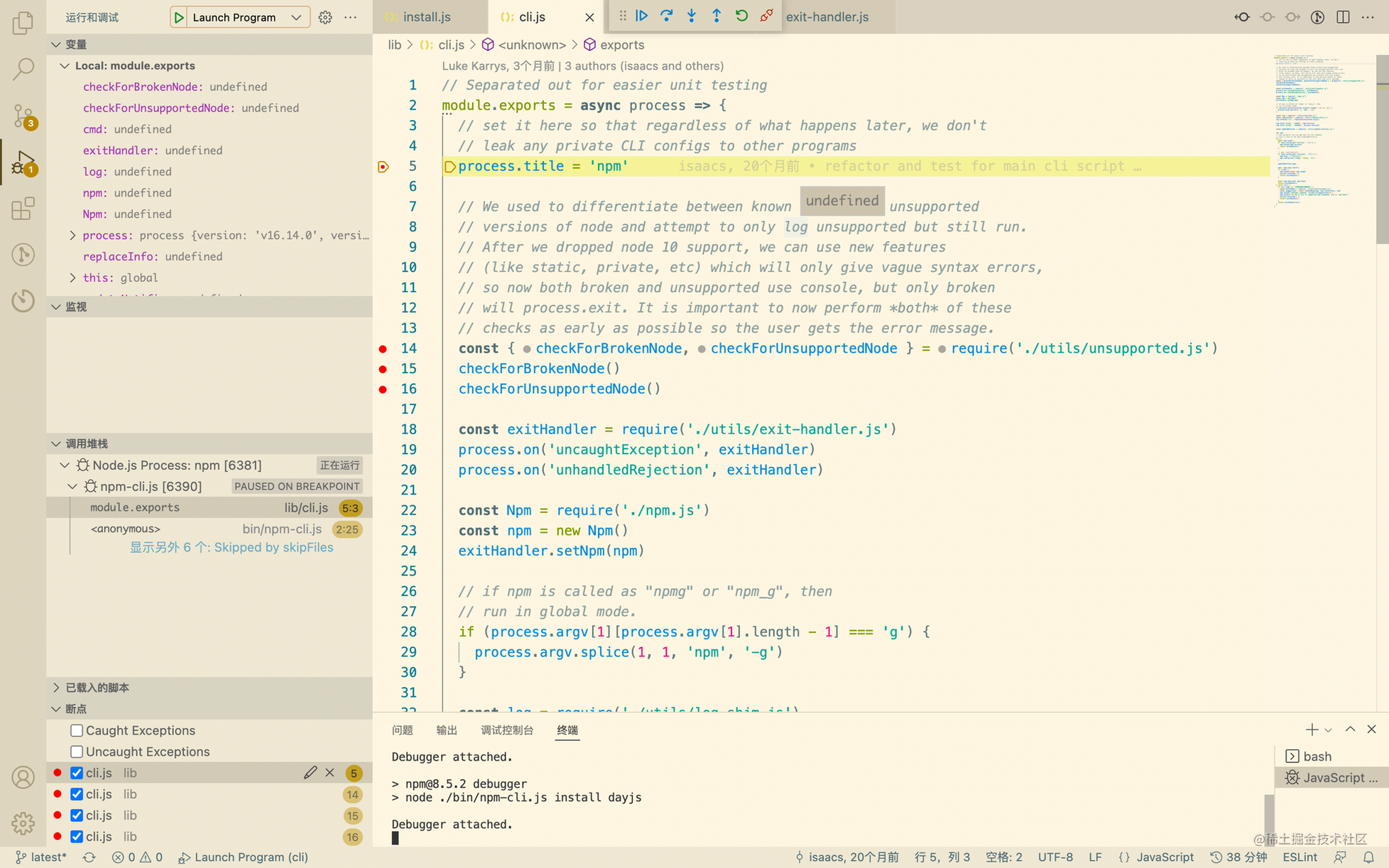The width and height of the screenshot is (1389, 868).
Task: Expand the this: global variable
Action: (x=72, y=278)
